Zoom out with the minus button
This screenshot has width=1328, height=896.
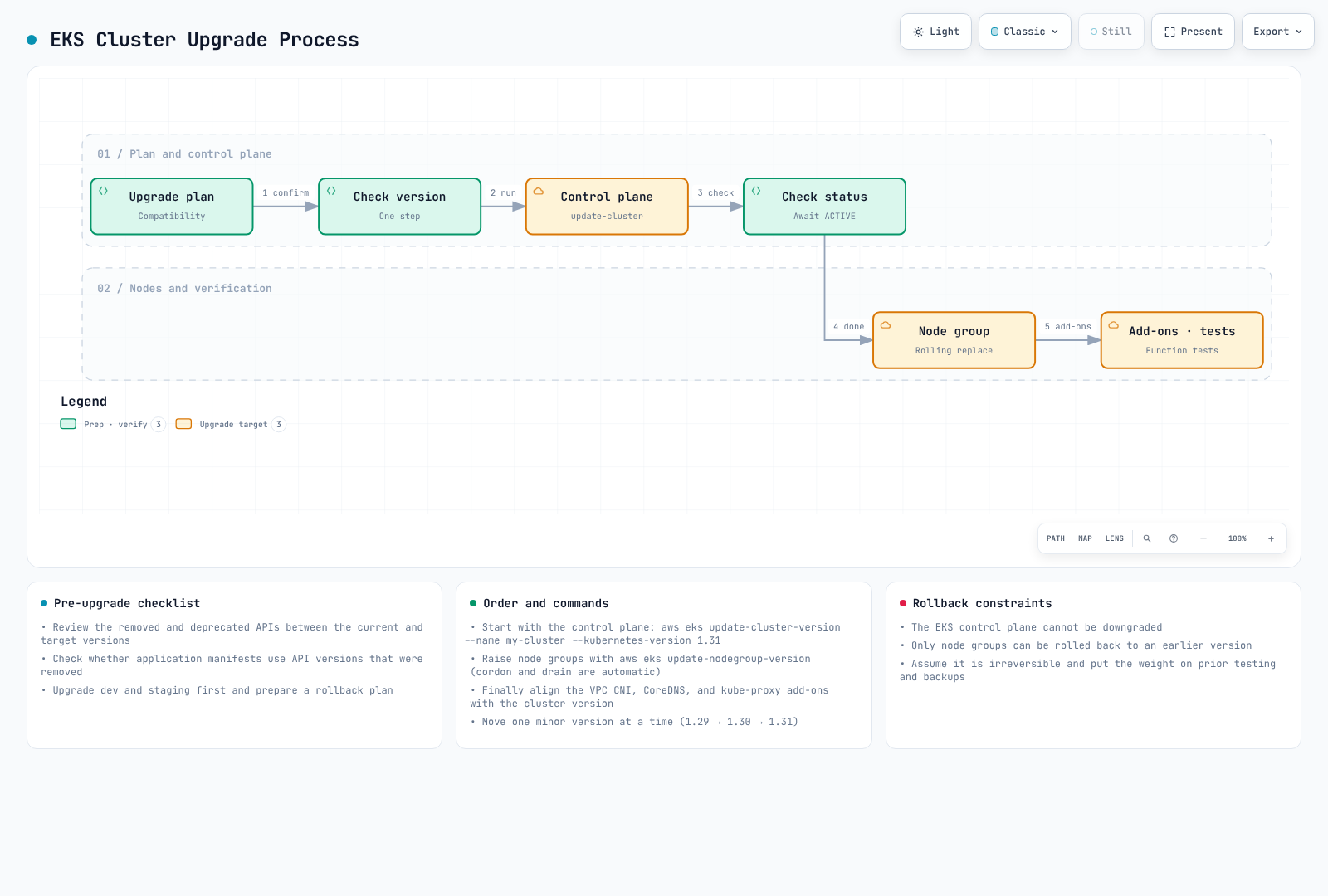[1203, 538]
